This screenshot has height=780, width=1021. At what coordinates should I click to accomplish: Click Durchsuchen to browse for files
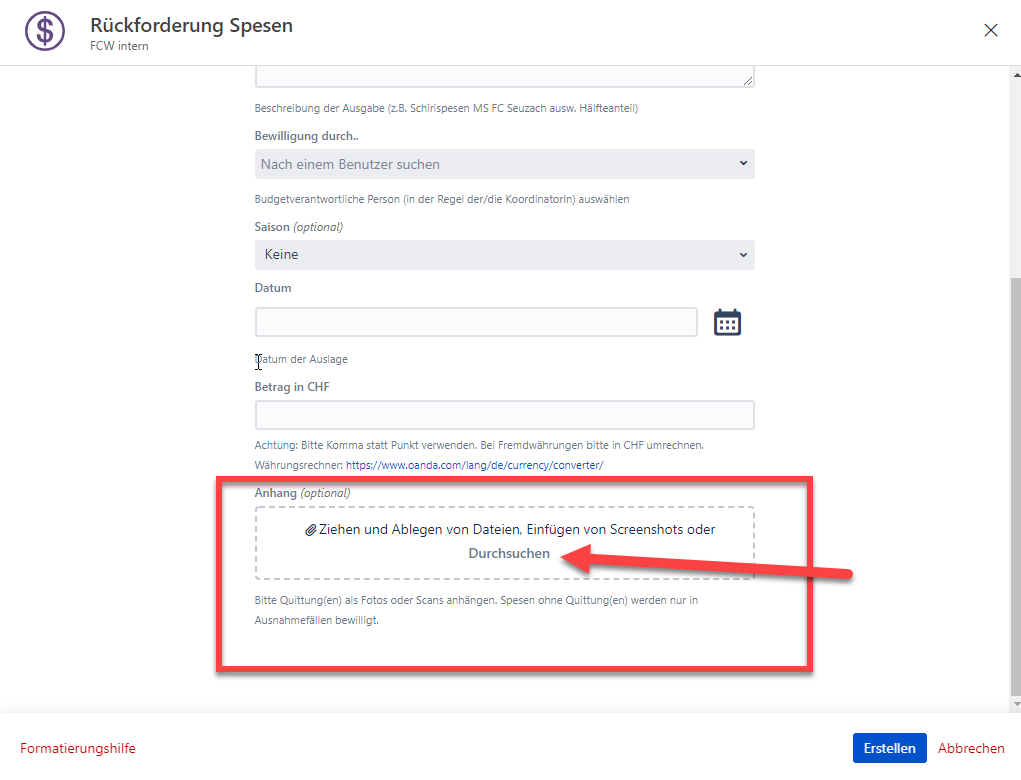pos(509,553)
